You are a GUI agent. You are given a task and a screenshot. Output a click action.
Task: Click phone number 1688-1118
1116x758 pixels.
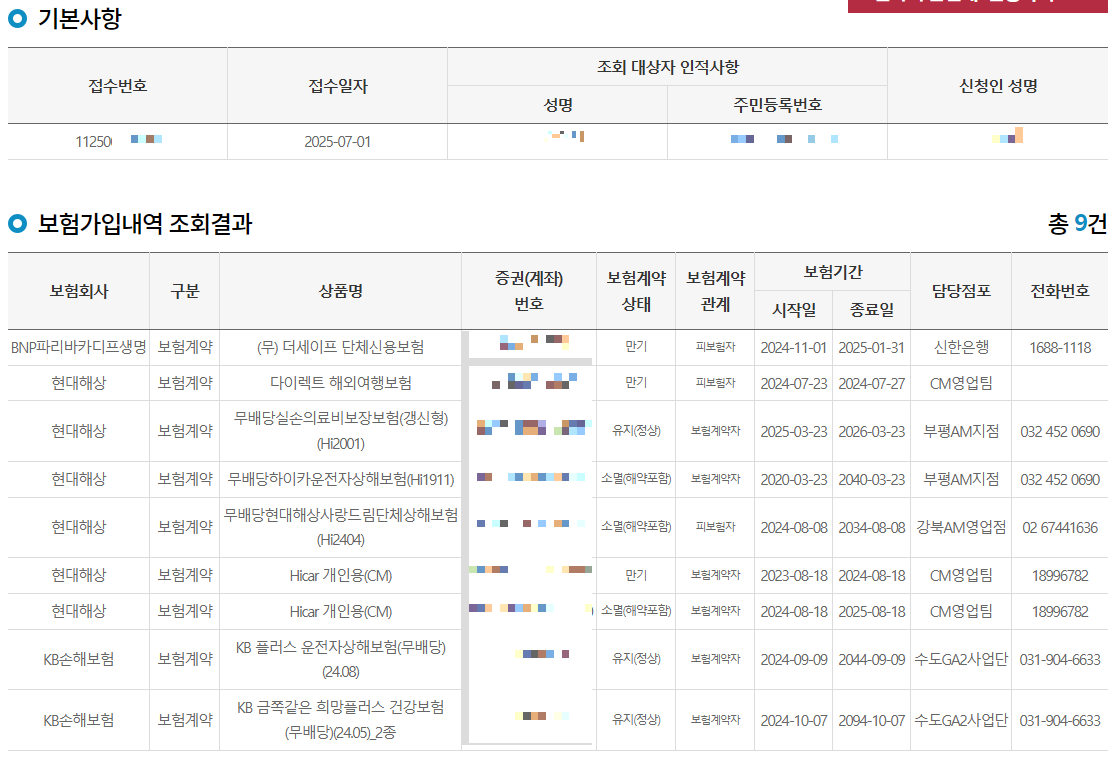pos(1060,347)
